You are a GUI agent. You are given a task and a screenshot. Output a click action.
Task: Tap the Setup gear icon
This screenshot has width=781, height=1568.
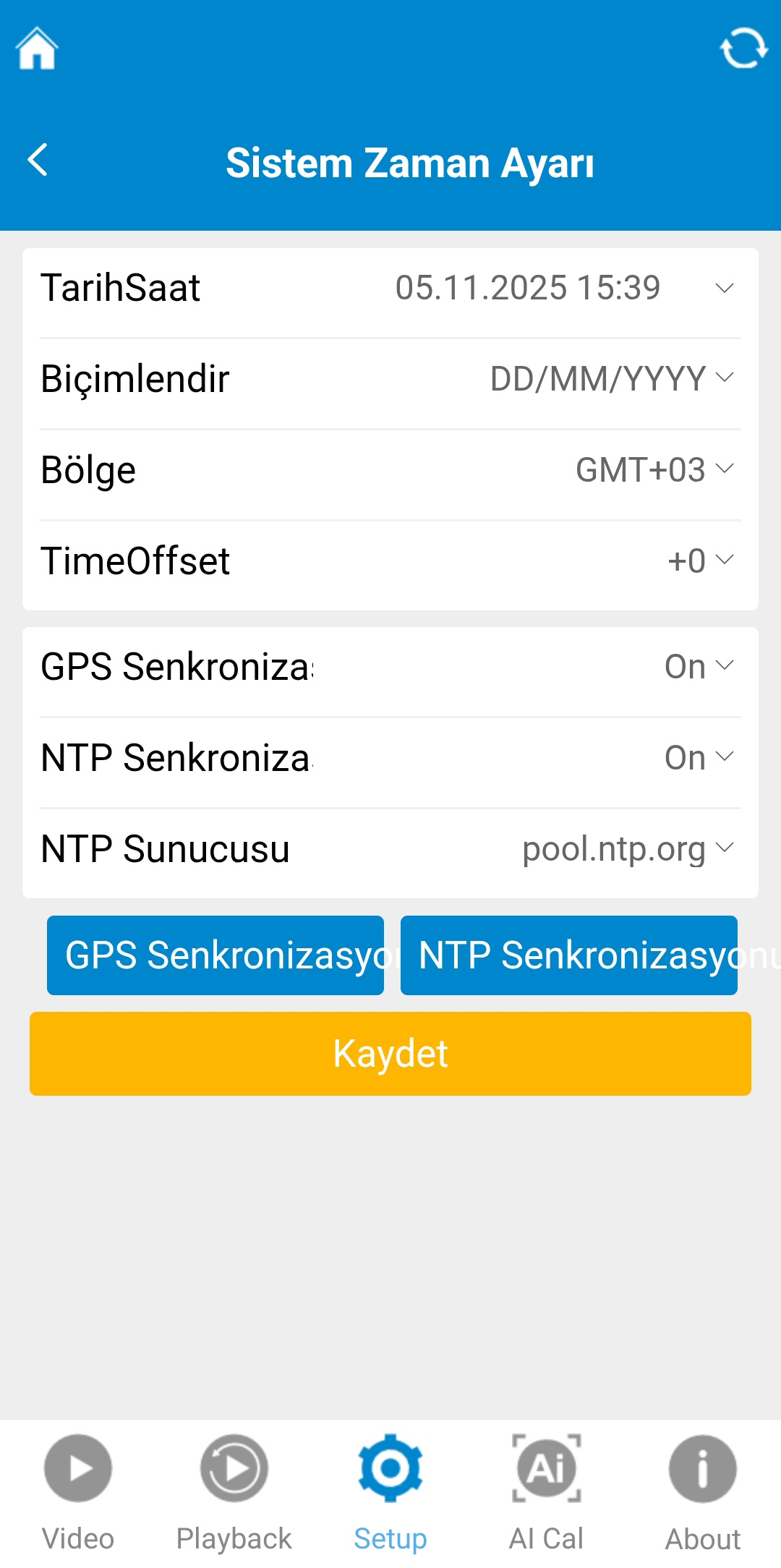click(390, 1468)
